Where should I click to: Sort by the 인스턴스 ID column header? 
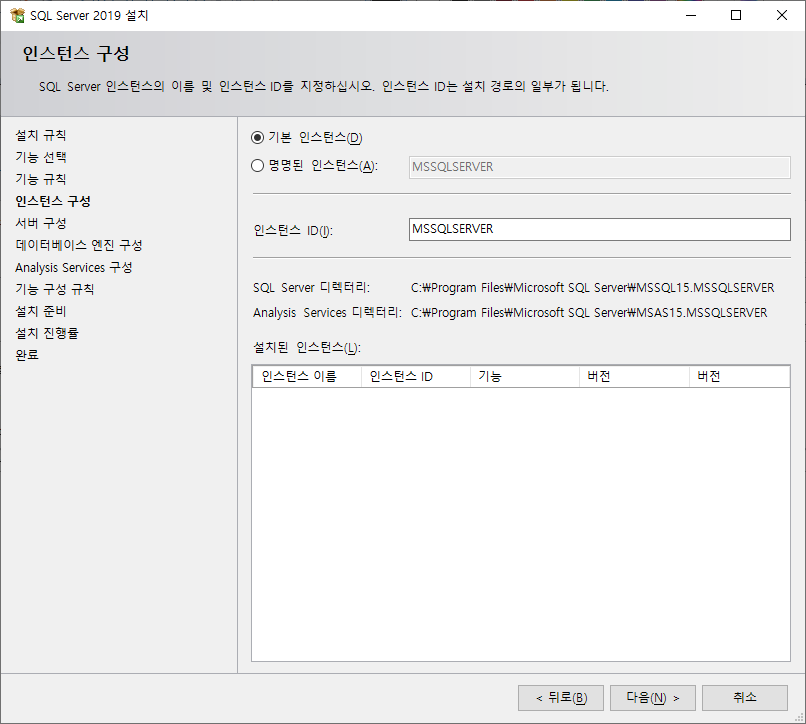[x=416, y=376]
